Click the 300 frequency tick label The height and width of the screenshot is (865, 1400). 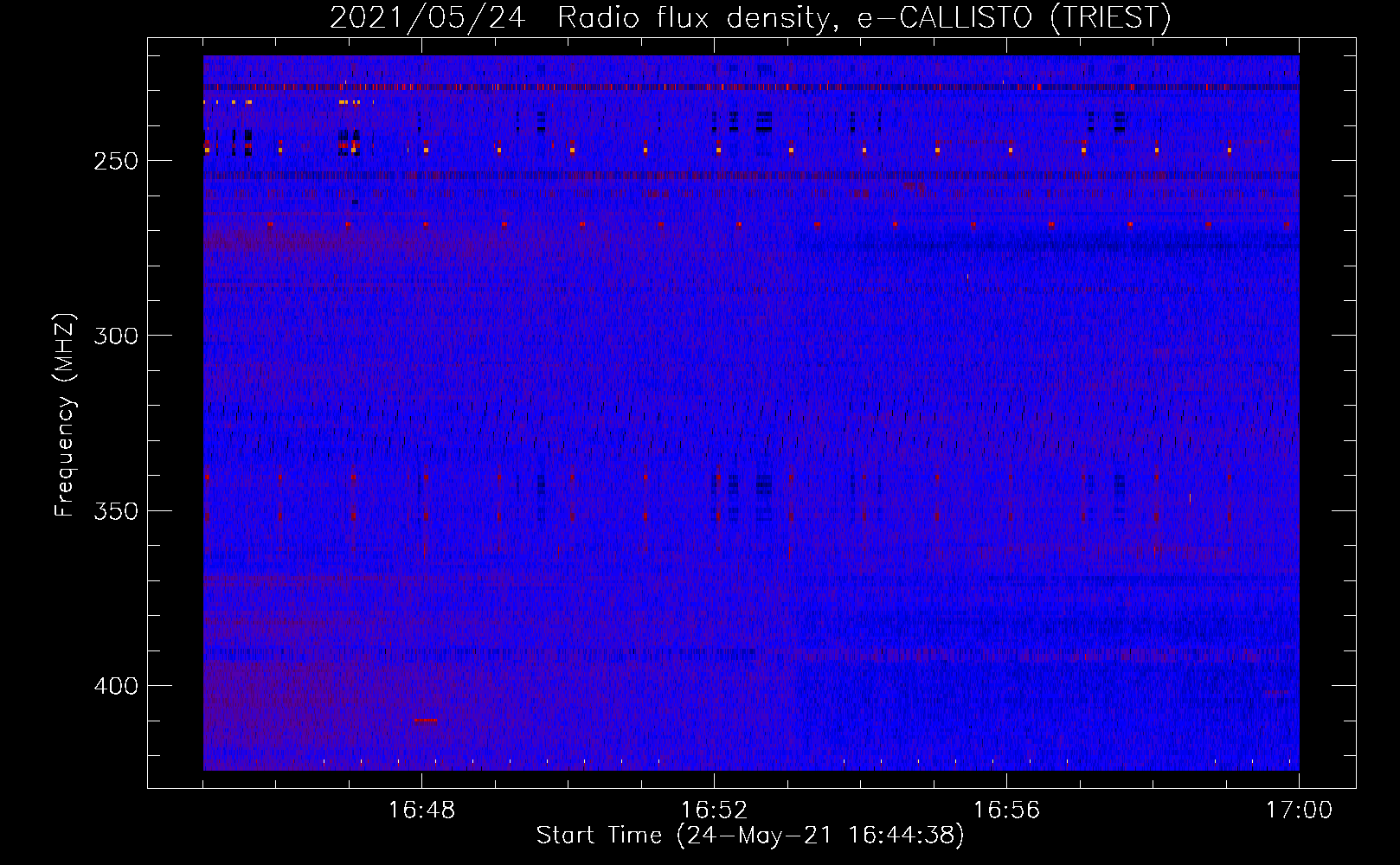click(116, 336)
